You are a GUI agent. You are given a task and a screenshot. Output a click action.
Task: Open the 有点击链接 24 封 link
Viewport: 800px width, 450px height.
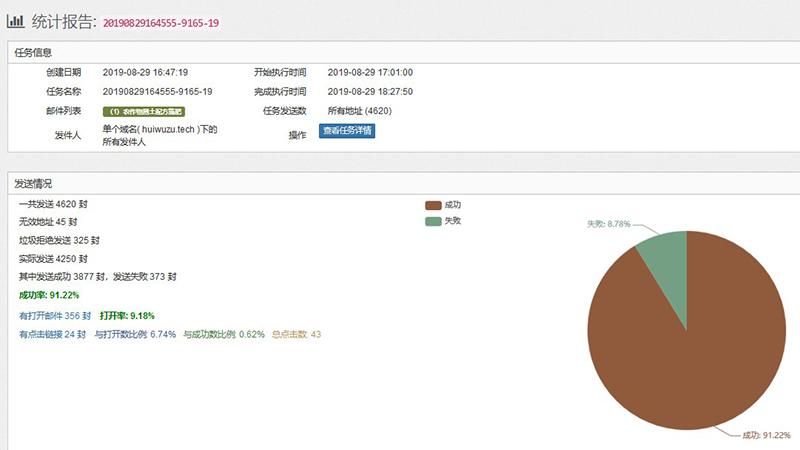pyautogui.click(x=53, y=334)
